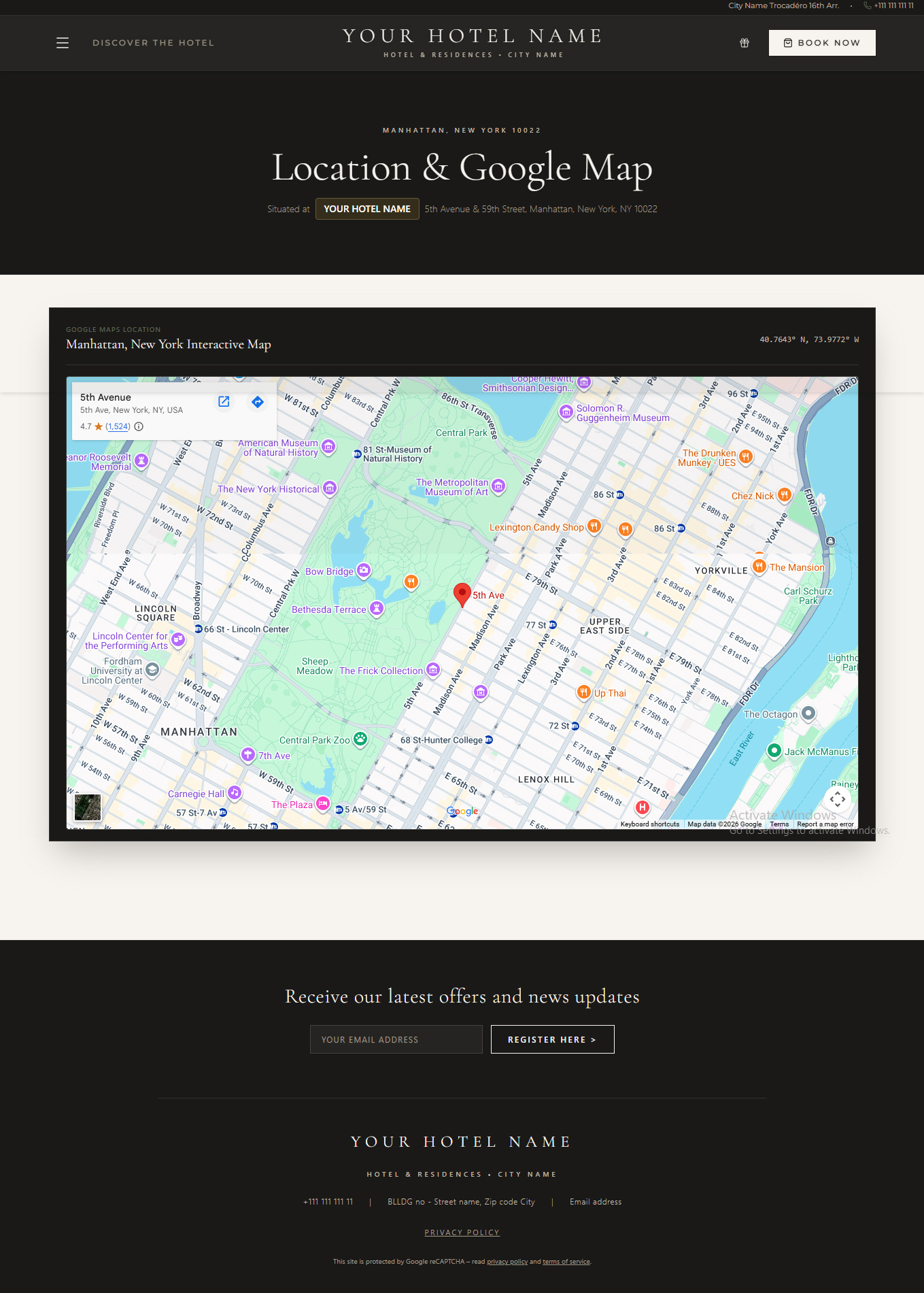Click The Octagon gray marker
924x1293 pixels.
808,713
